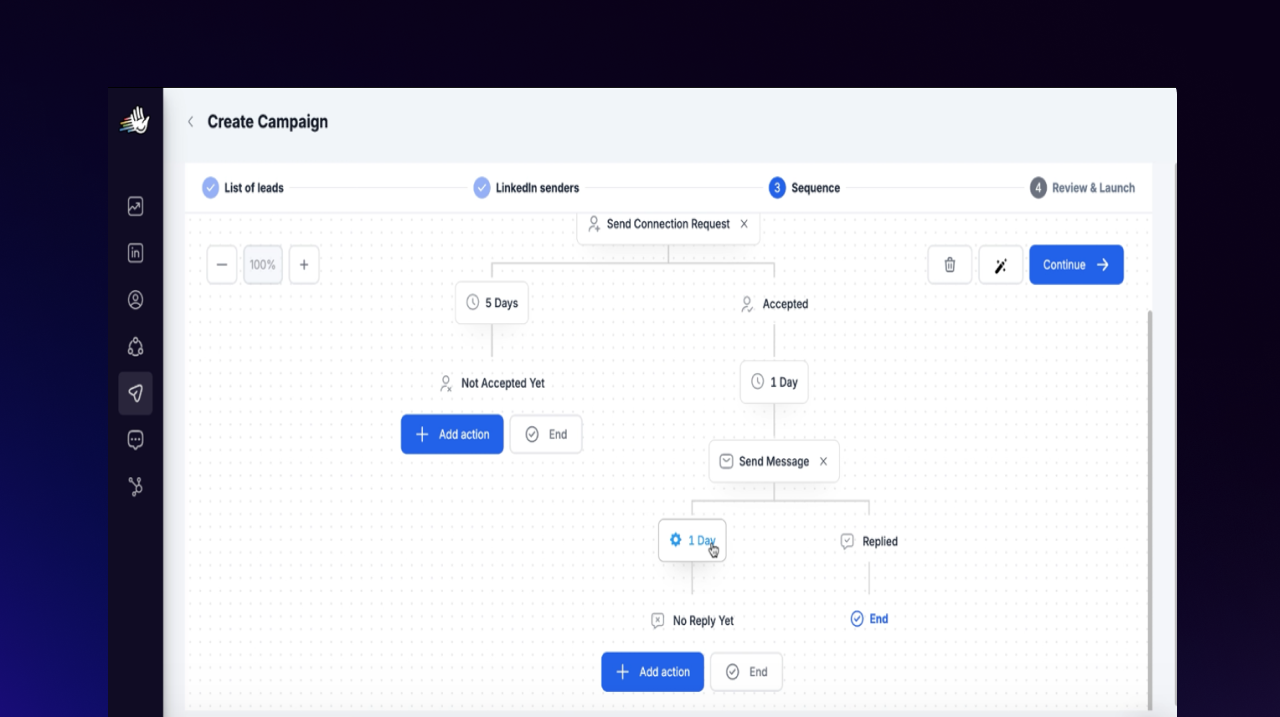This screenshot has width=1280, height=717.
Task: Click Add action under No Reply Yet
Action: tap(652, 672)
